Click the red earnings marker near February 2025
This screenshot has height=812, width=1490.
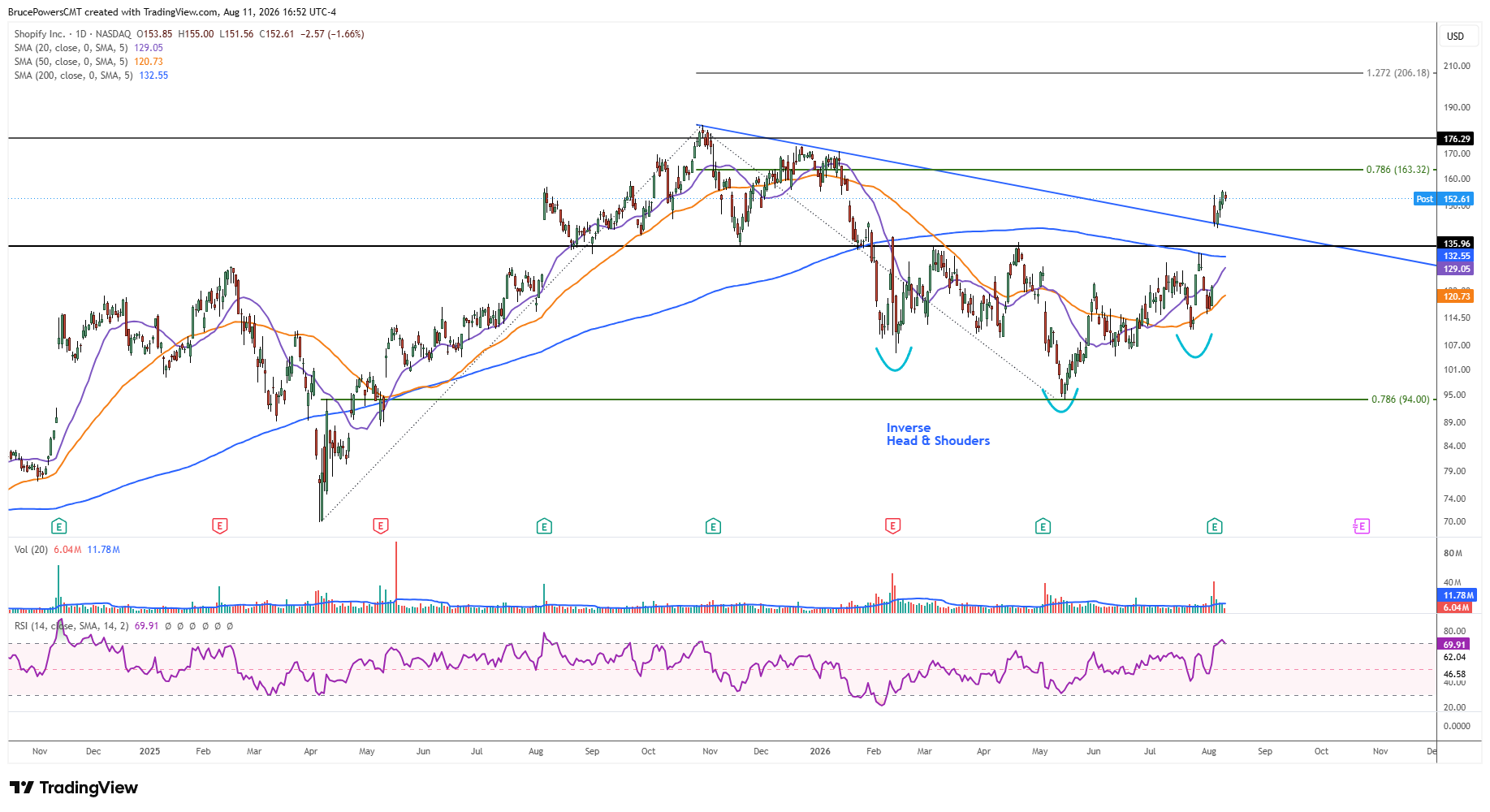[x=219, y=526]
